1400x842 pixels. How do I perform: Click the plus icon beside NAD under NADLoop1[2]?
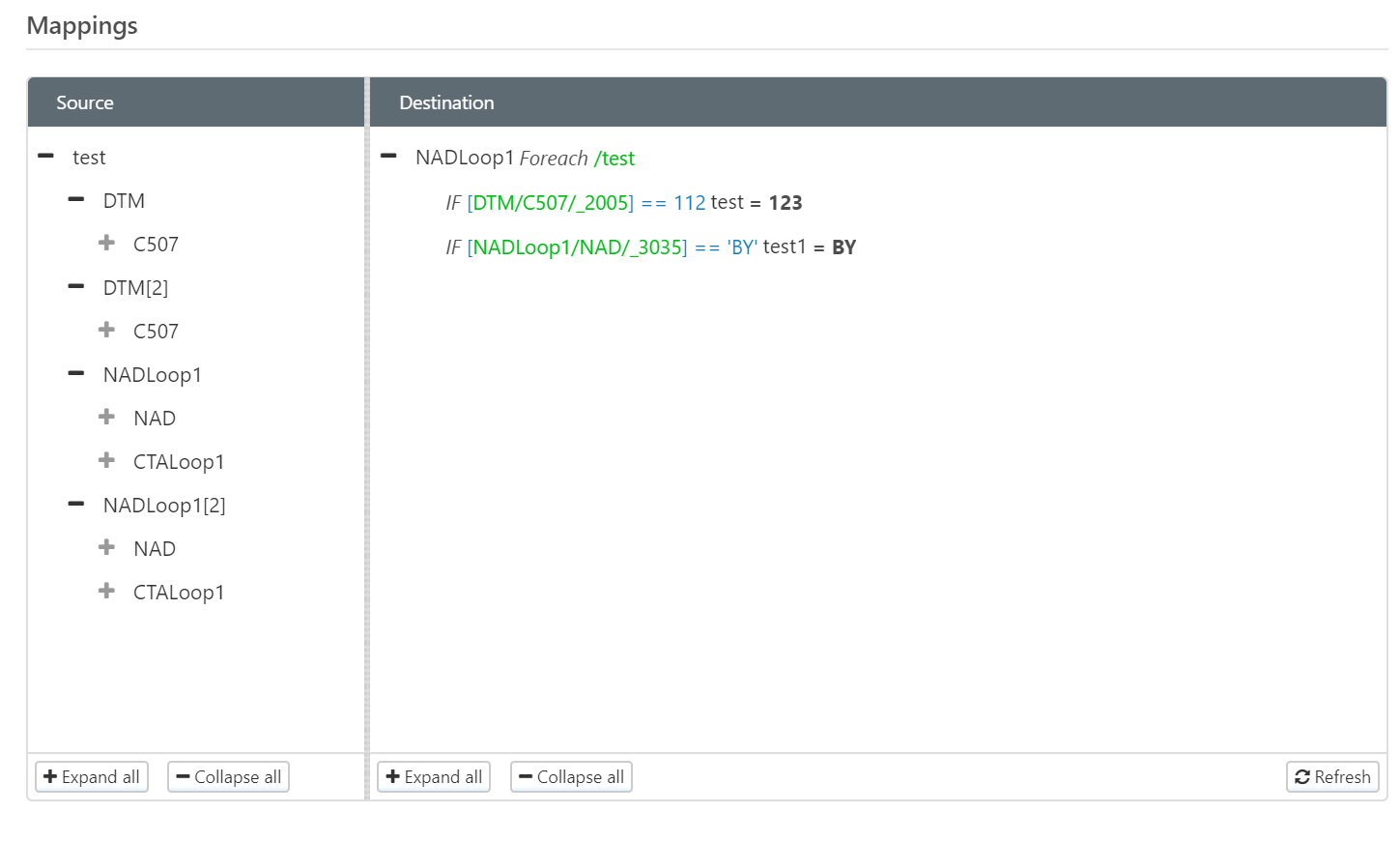point(106,547)
